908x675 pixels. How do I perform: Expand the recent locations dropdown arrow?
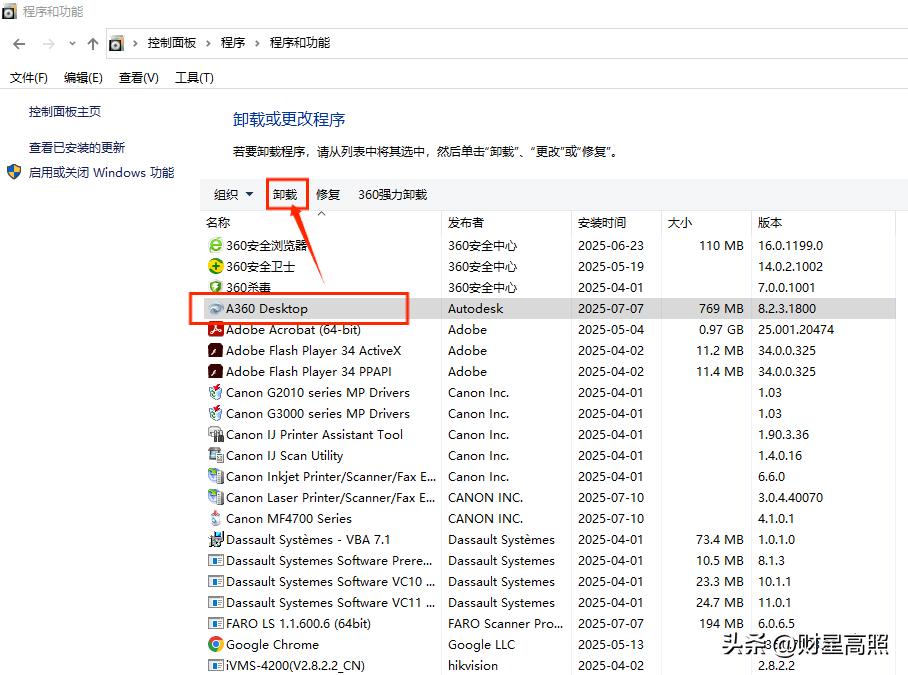[x=72, y=43]
